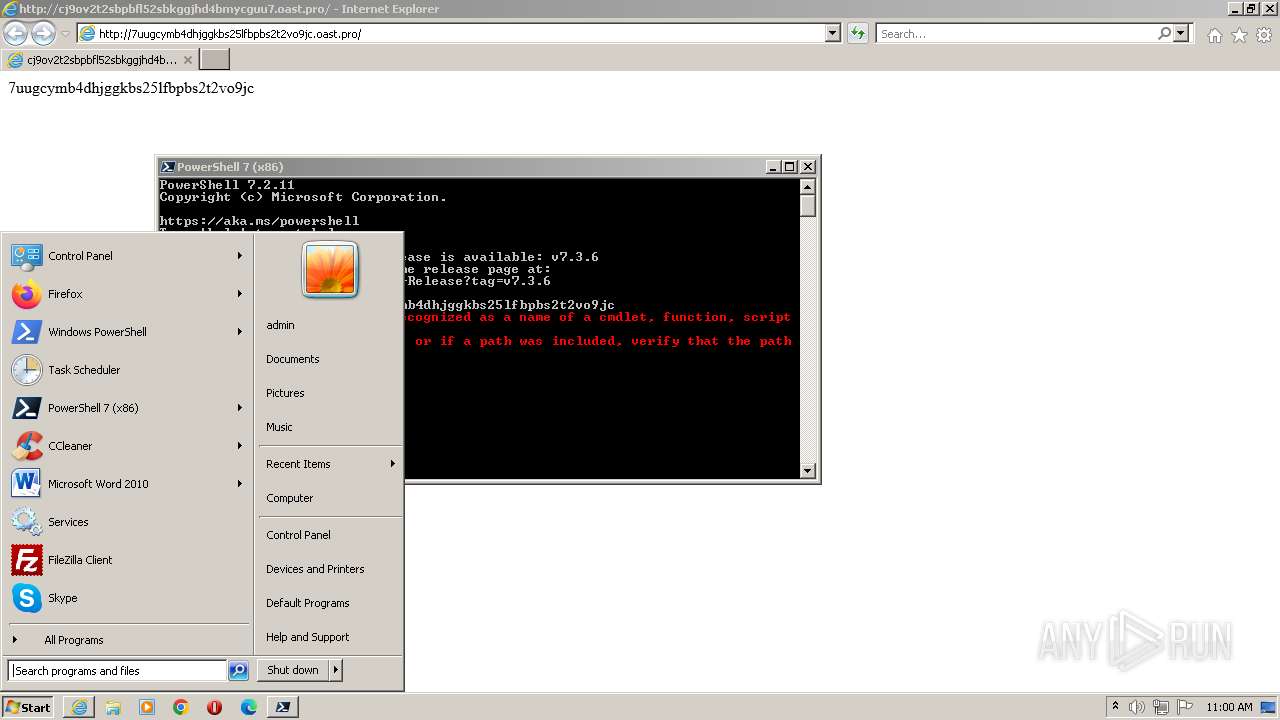Click in the IE Search box
The height and width of the screenshot is (720, 1280).
click(1016, 33)
